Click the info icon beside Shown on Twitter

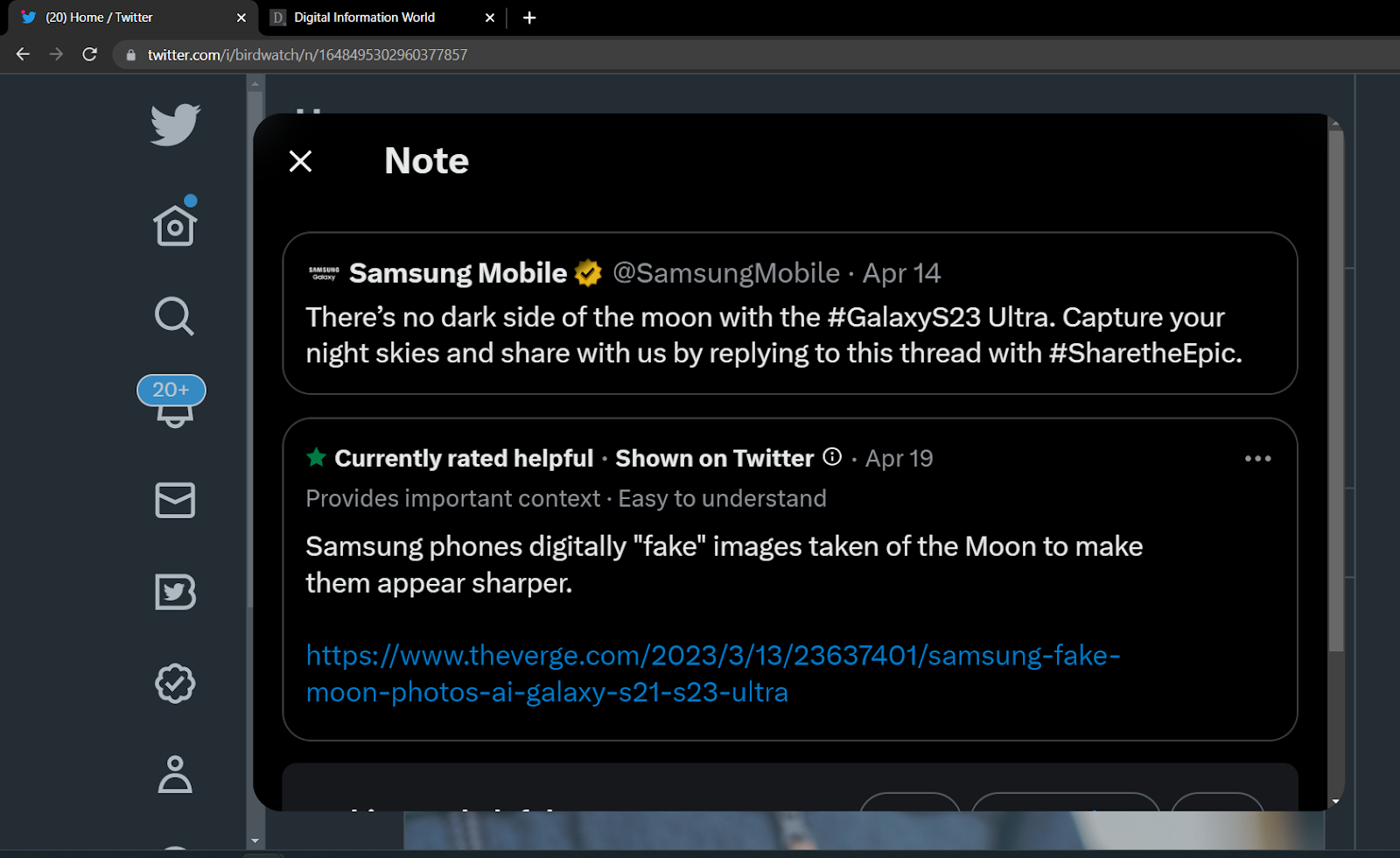point(832,457)
